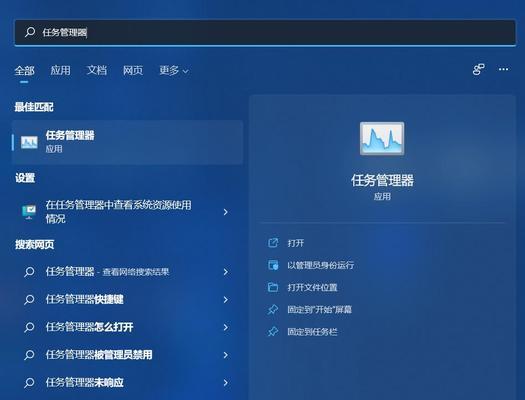This screenshot has height=400, width=525.
Task: Click the search magnifier icon in the search box
Action: click(30, 32)
